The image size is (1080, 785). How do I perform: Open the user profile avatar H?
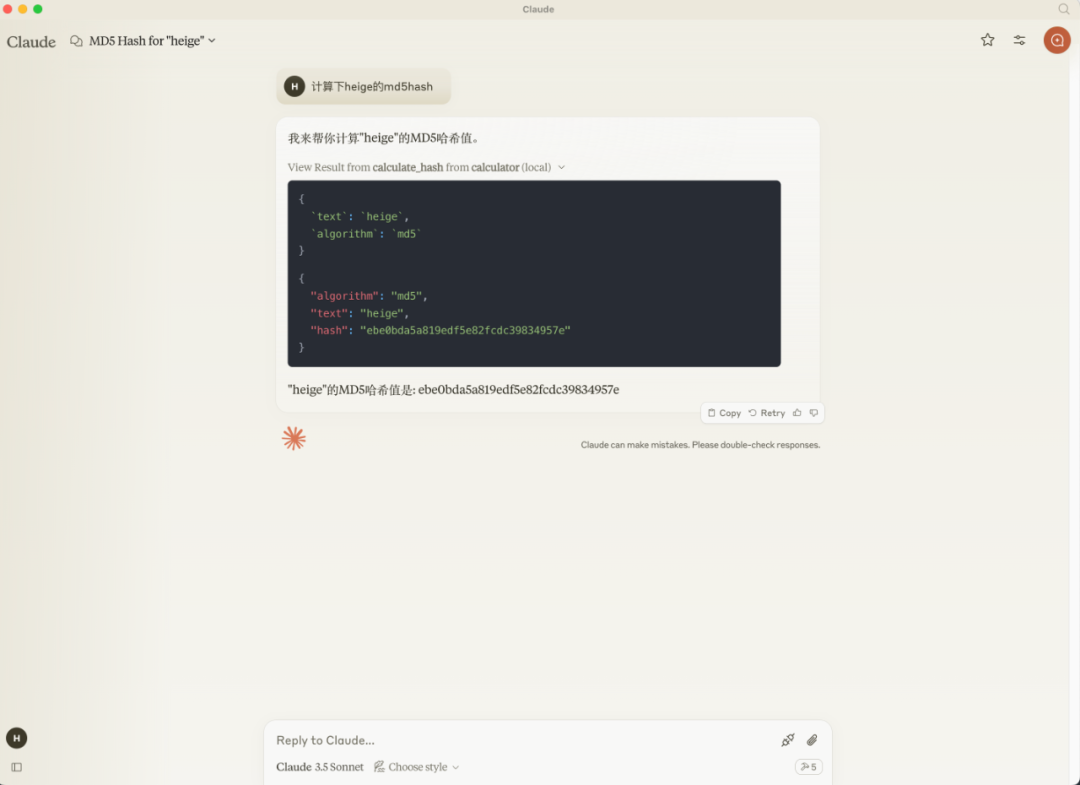17,738
